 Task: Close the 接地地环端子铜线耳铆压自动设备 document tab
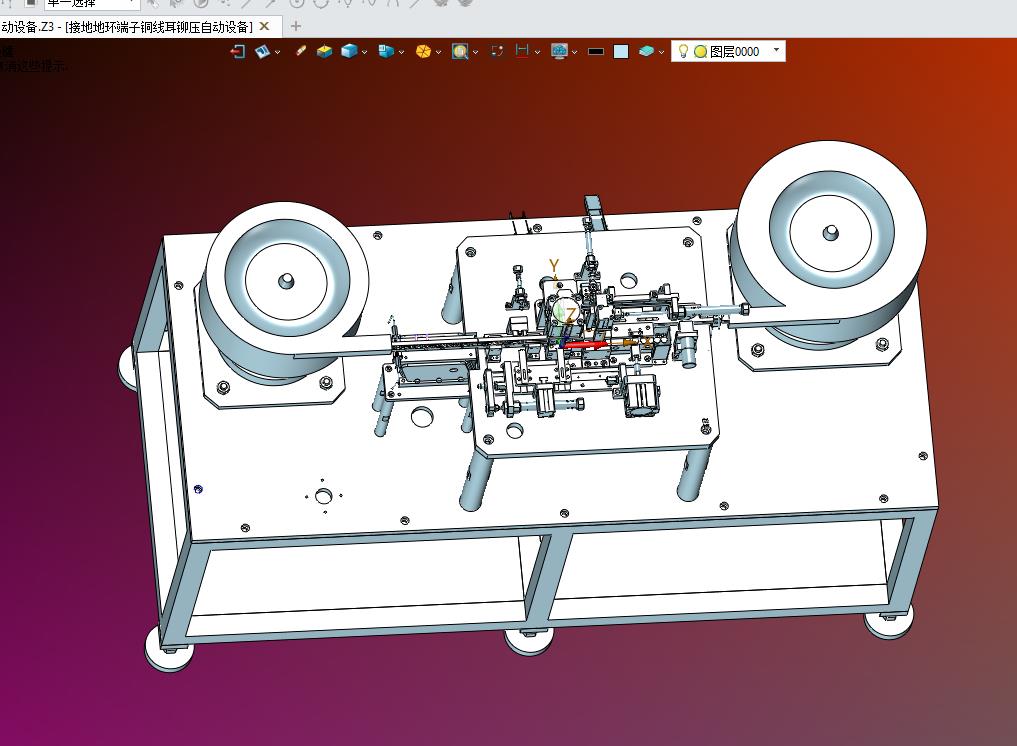coord(264,26)
